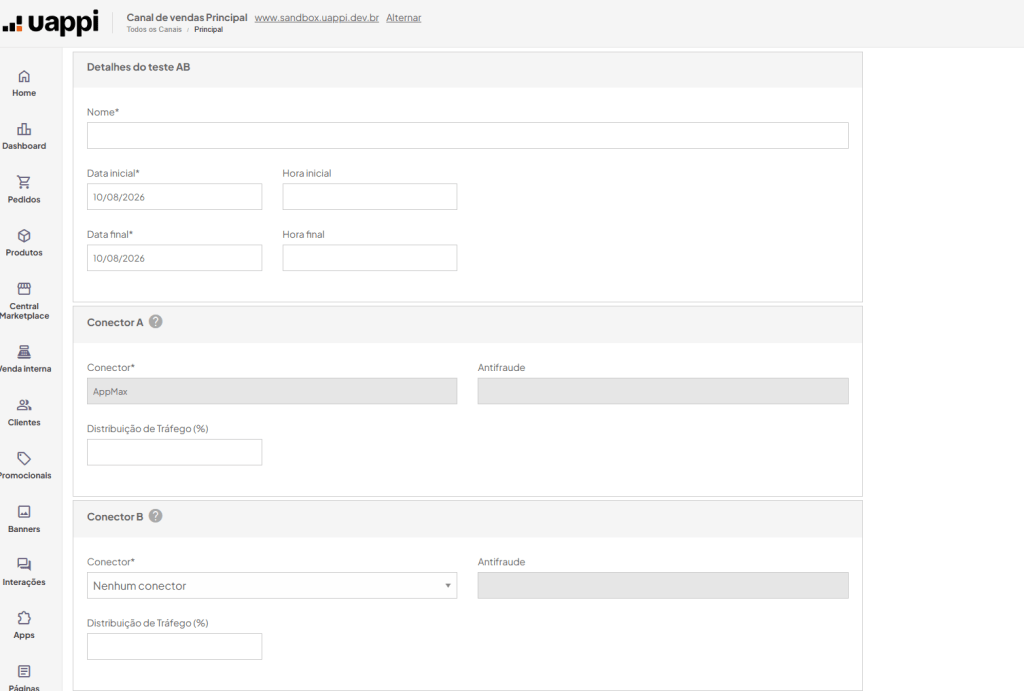Open the Conector B dropdown
The height and width of the screenshot is (691, 1024).
[272, 586]
